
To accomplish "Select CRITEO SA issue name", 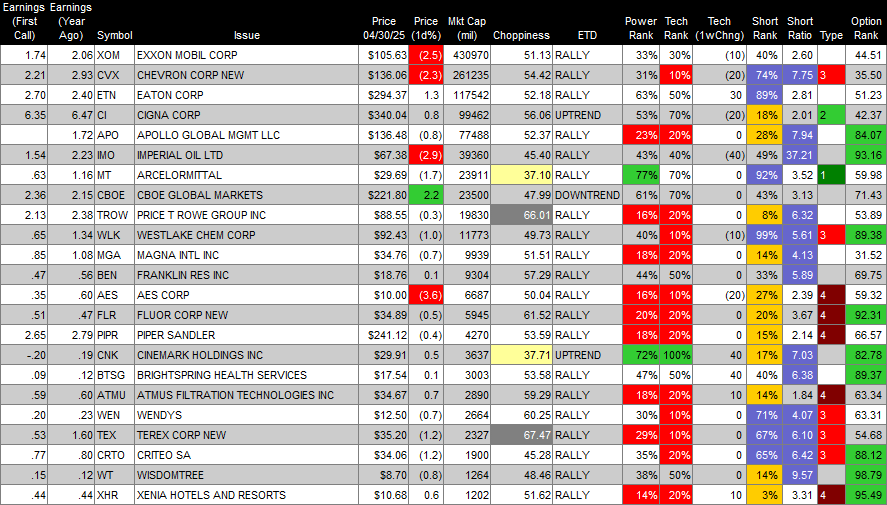I will (x=163, y=455).
